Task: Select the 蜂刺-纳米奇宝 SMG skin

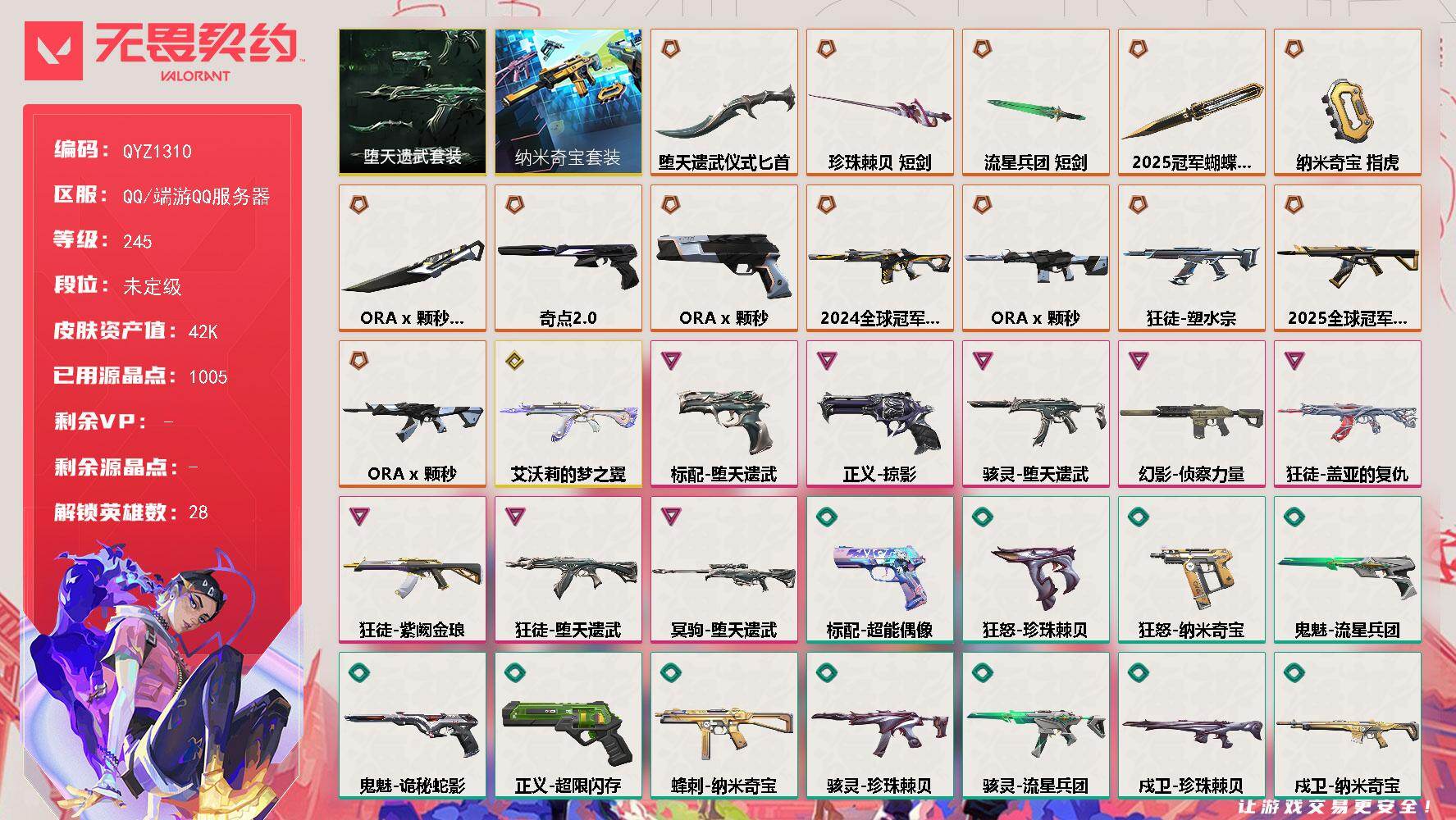Action: pos(723,725)
